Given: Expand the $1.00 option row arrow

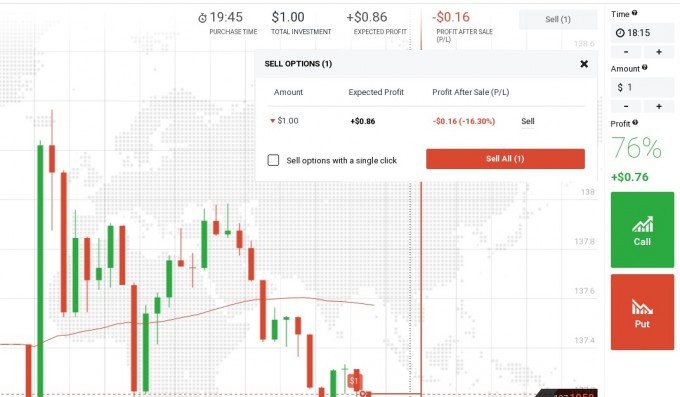Looking at the screenshot, I should coord(272,121).
